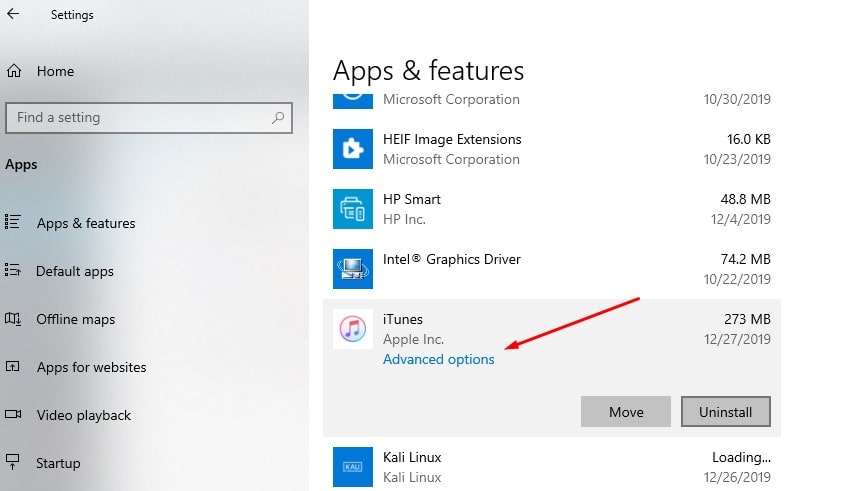Select the HP Smart printer icon
The image size is (854, 491).
click(353, 209)
